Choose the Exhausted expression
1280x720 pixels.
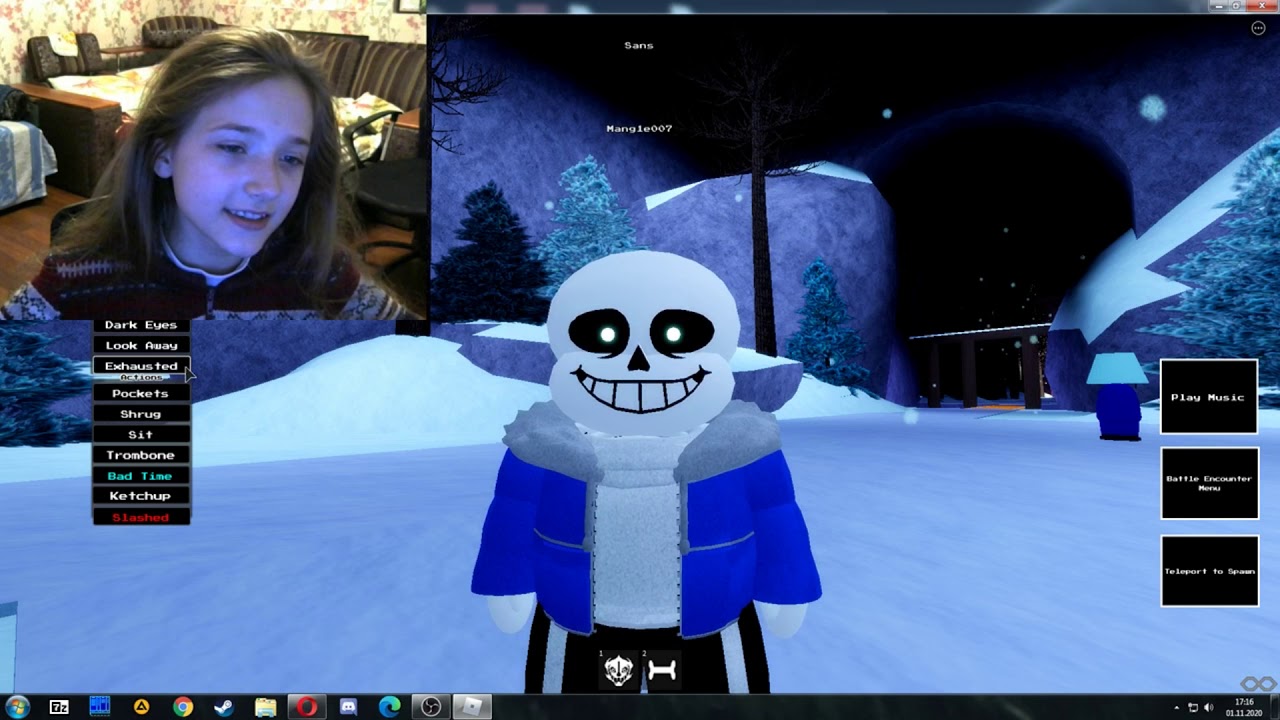pyautogui.click(x=141, y=366)
